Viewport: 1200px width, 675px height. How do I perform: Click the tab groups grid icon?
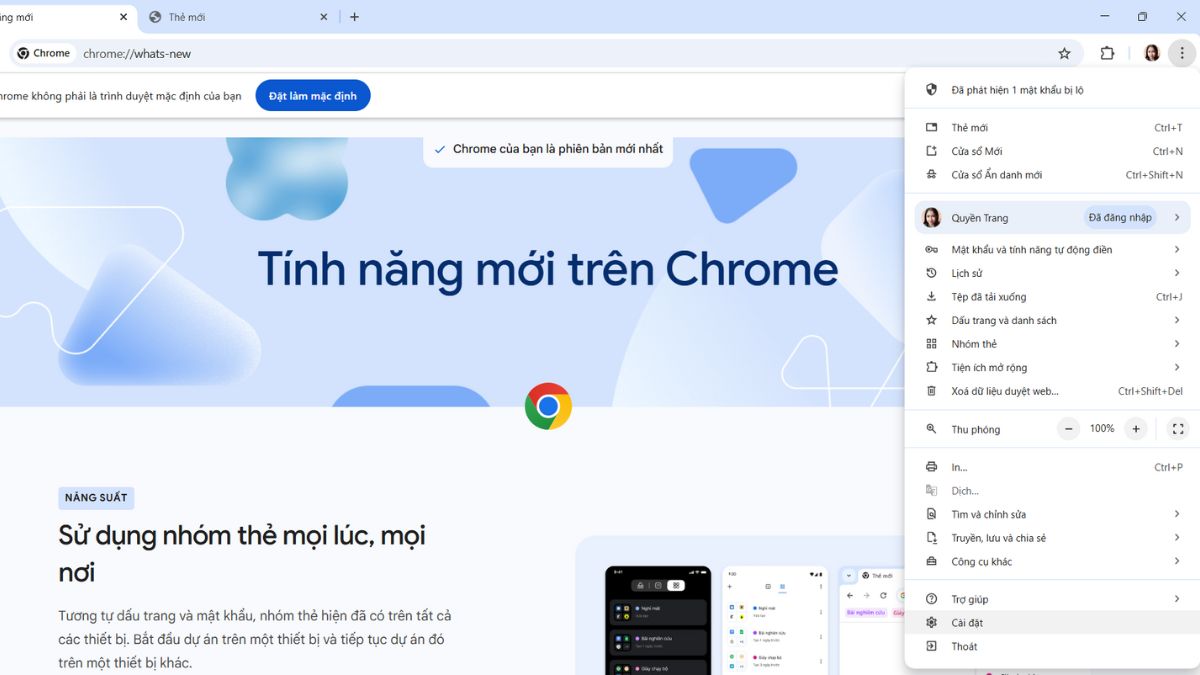coord(932,344)
